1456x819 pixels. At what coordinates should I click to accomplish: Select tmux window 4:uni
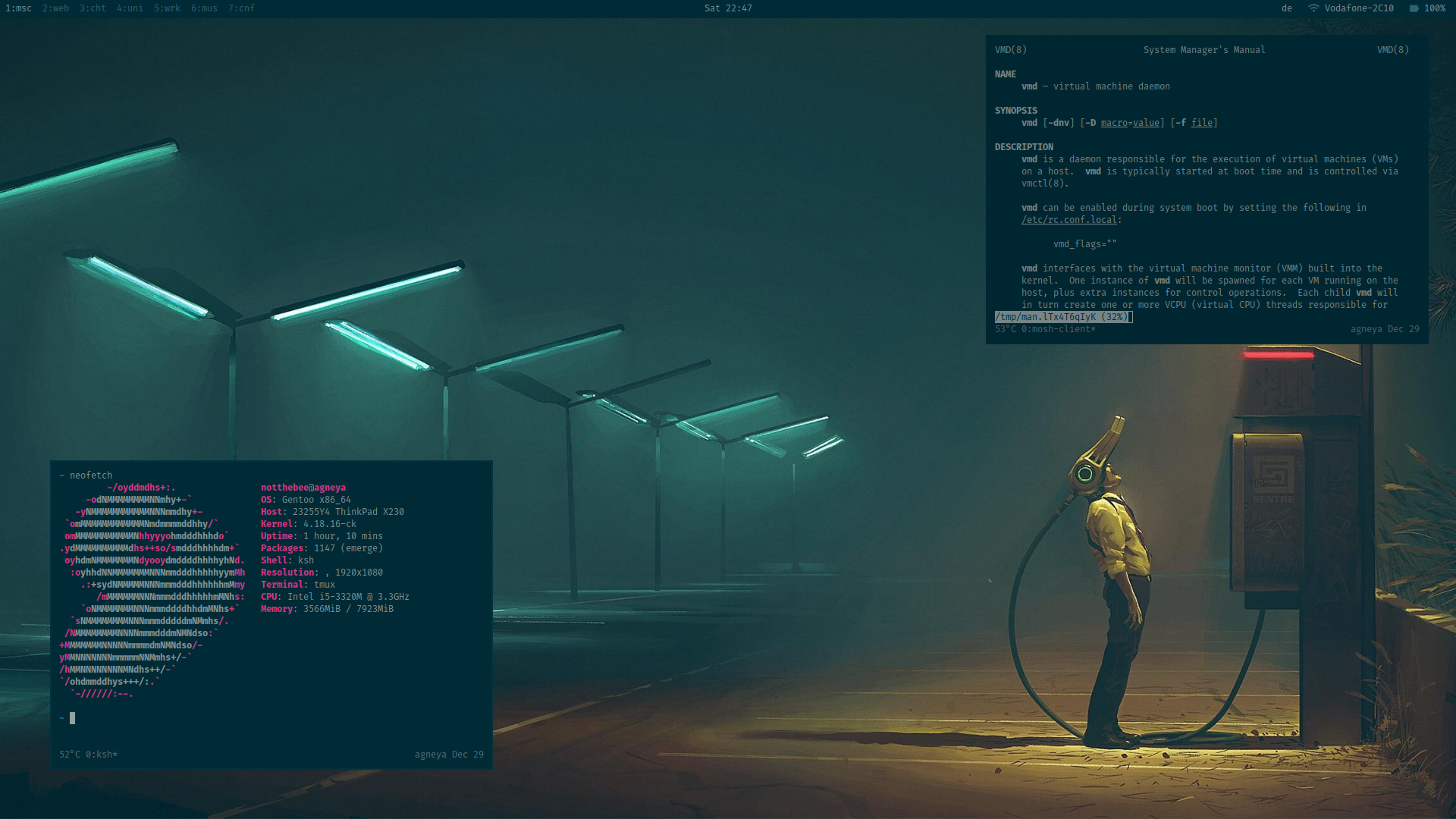coord(129,8)
